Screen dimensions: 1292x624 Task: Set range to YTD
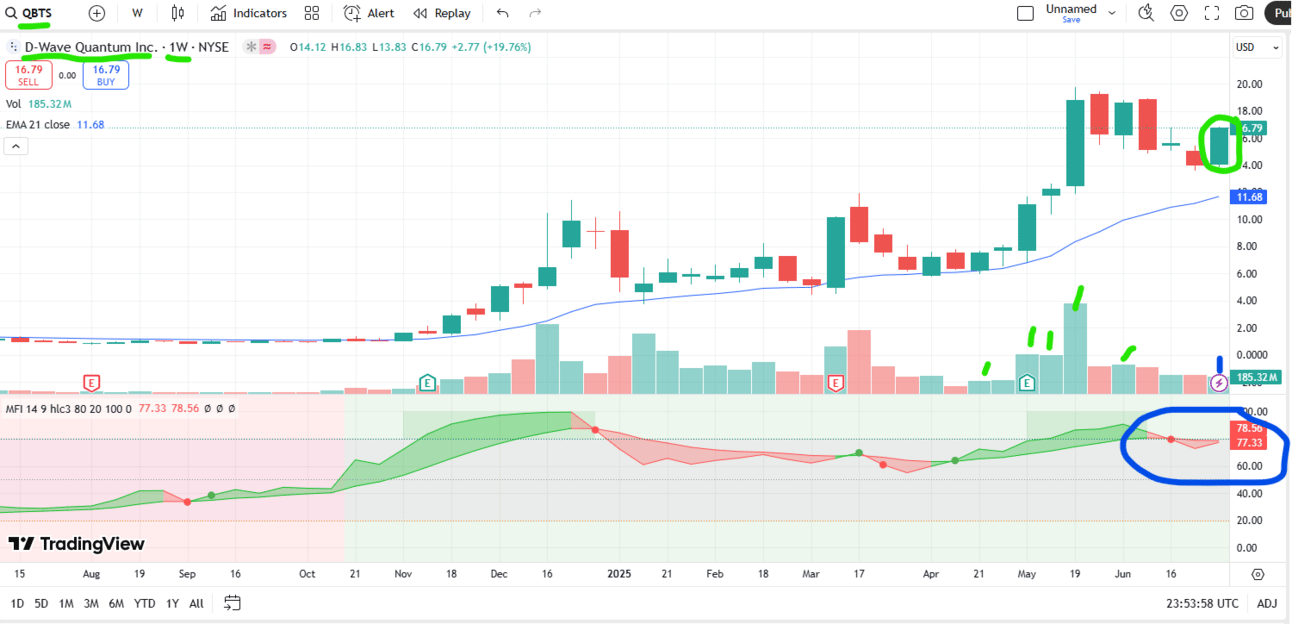(x=145, y=603)
